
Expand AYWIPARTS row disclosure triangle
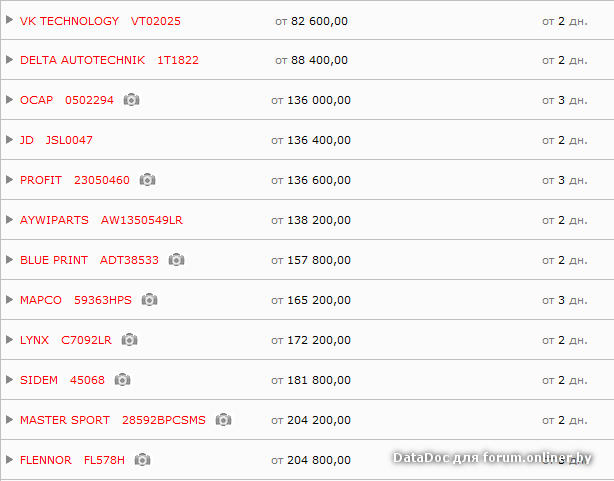click(10, 220)
